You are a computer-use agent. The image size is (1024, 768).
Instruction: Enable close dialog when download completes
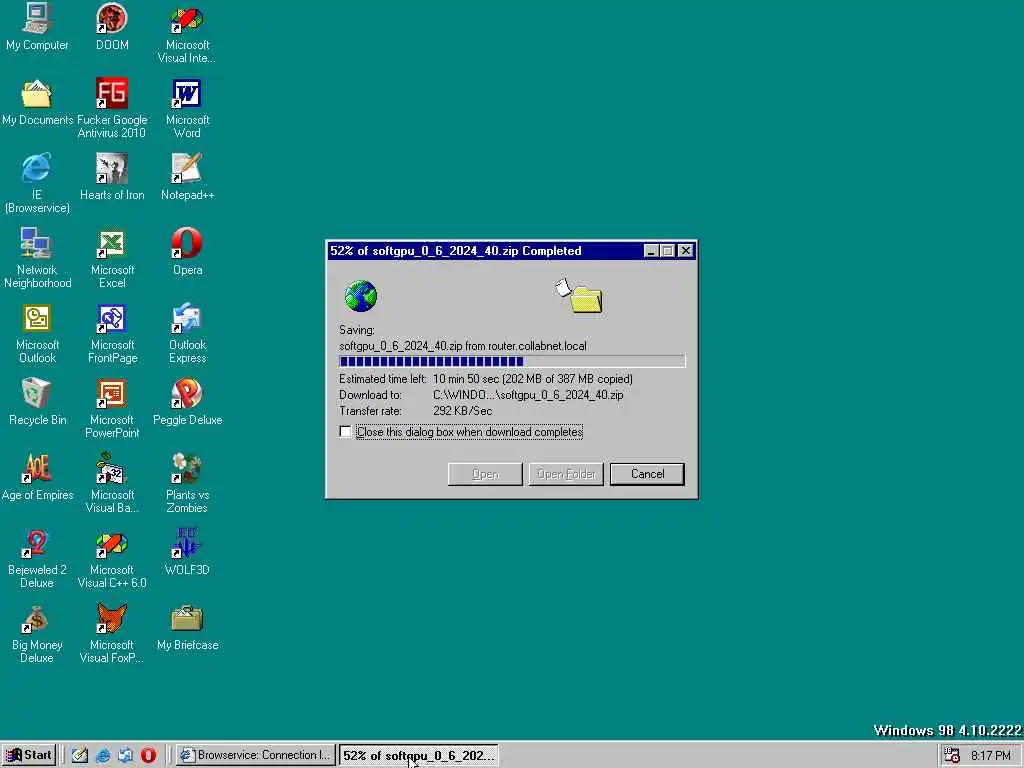pyautogui.click(x=345, y=432)
